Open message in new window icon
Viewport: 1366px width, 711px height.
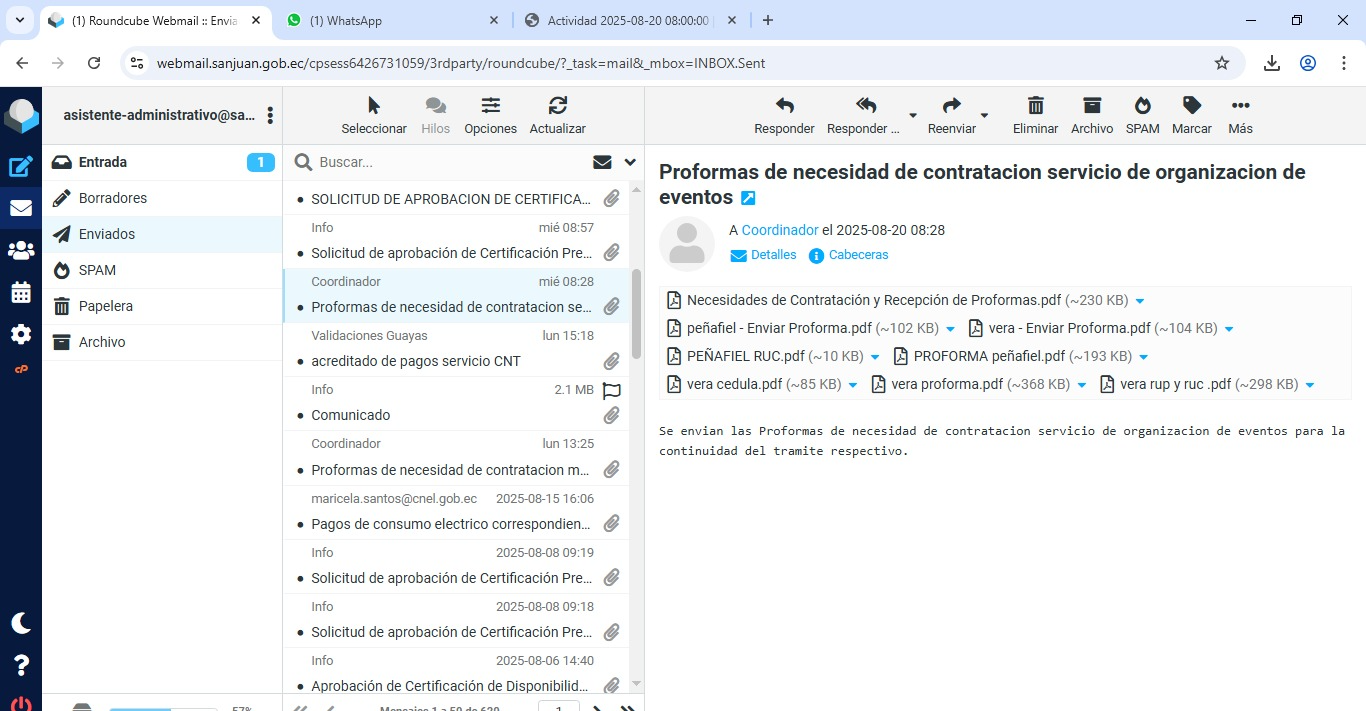[748, 198]
